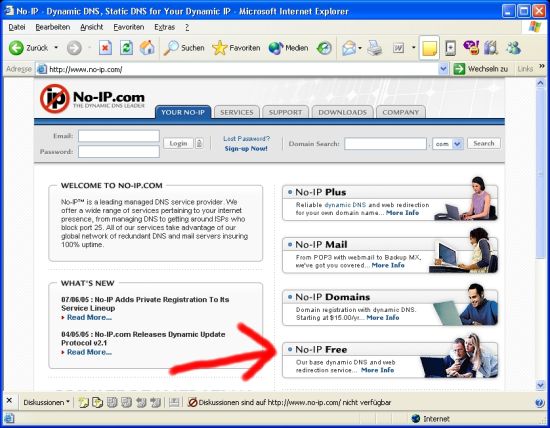Open the Diskussionen dropdown in bottom bar
The image size is (550, 428).
pyautogui.click(x=47, y=402)
